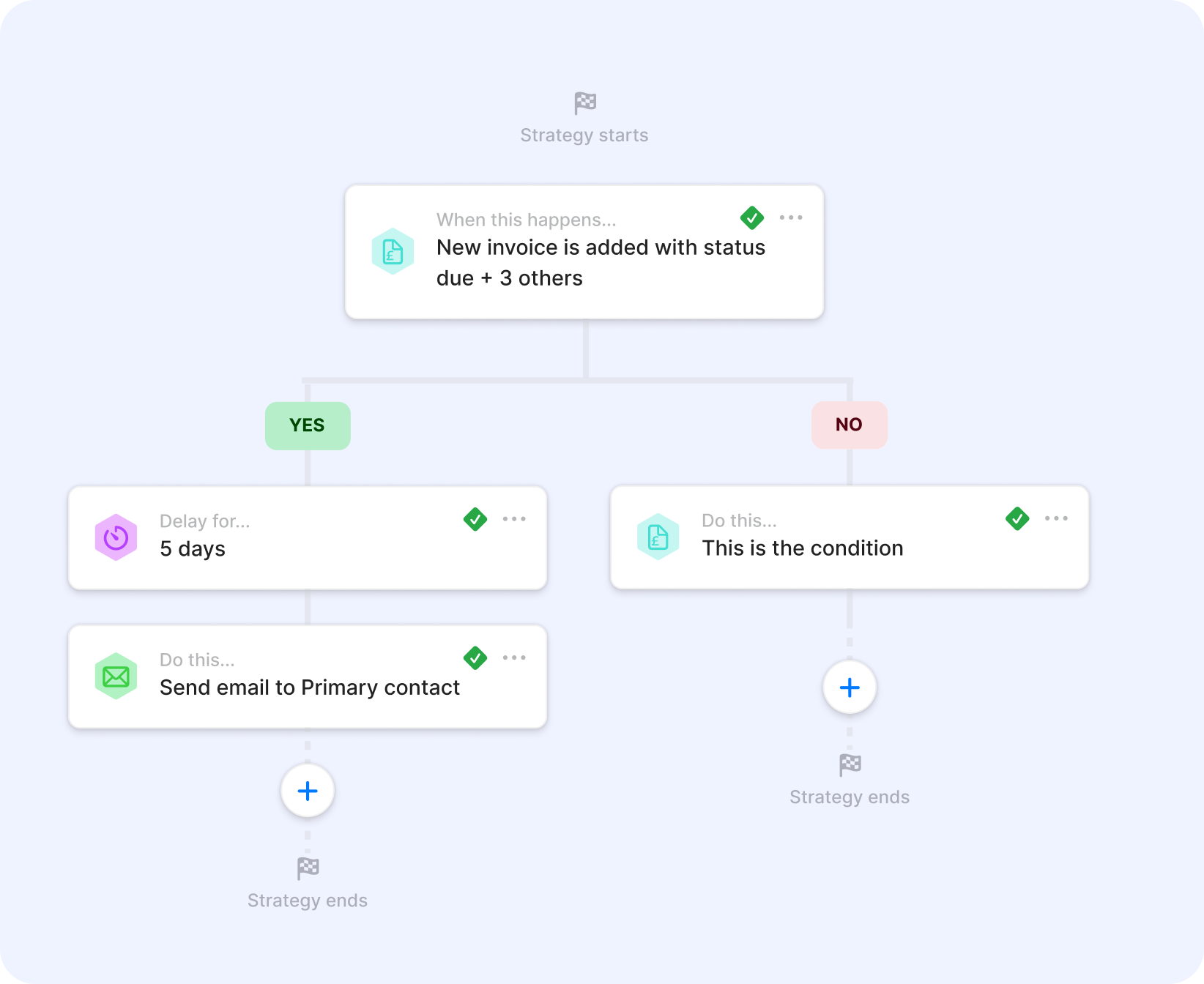Add a step below This is the condition card

[x=850, y=687]
